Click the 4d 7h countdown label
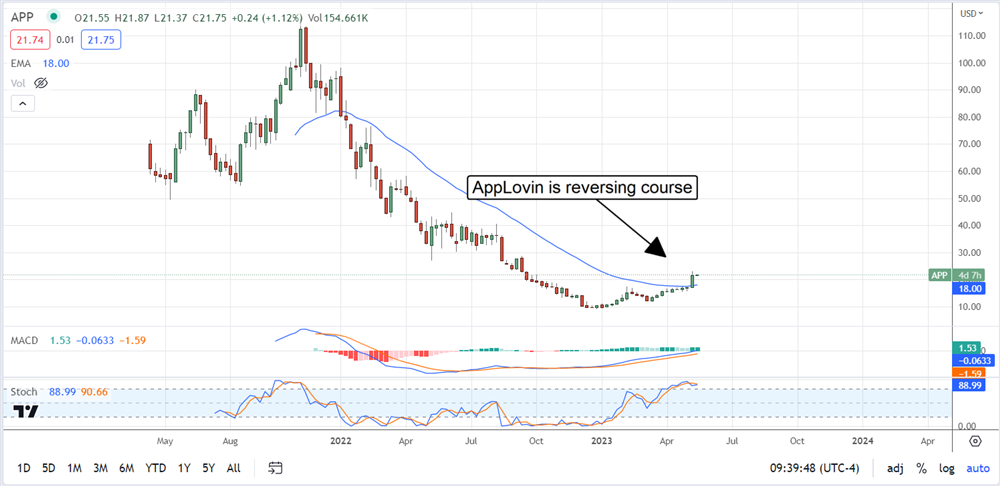The height and width of the screenshot is (486, 1000). point(969,275)
